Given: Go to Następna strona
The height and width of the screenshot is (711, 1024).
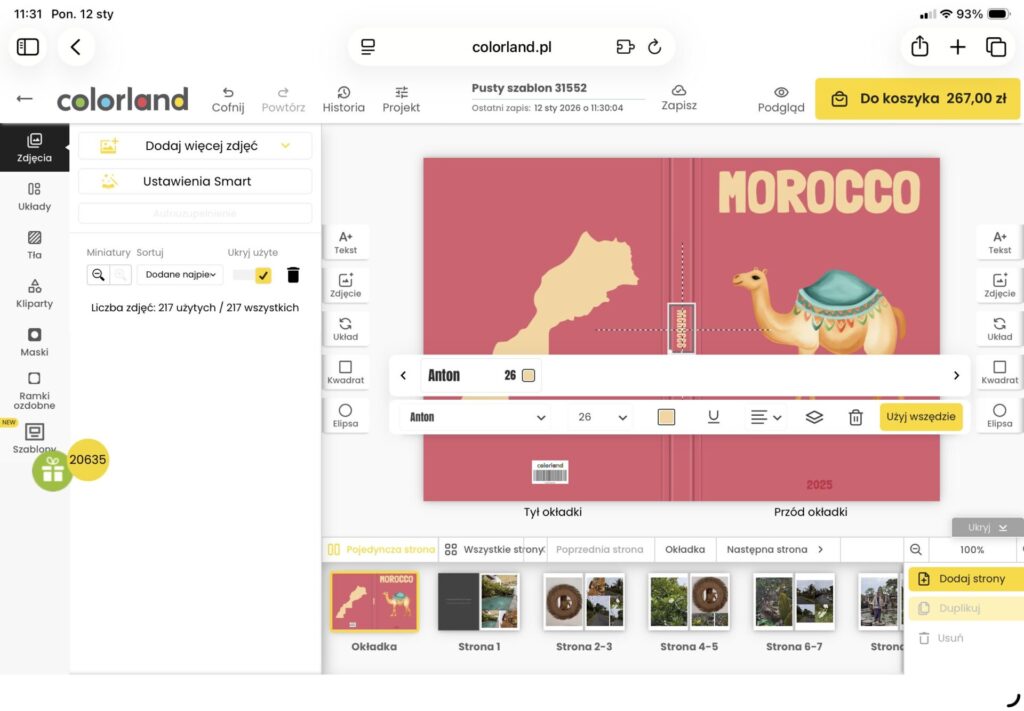Looking at the screenshot, I should [774, 549].
